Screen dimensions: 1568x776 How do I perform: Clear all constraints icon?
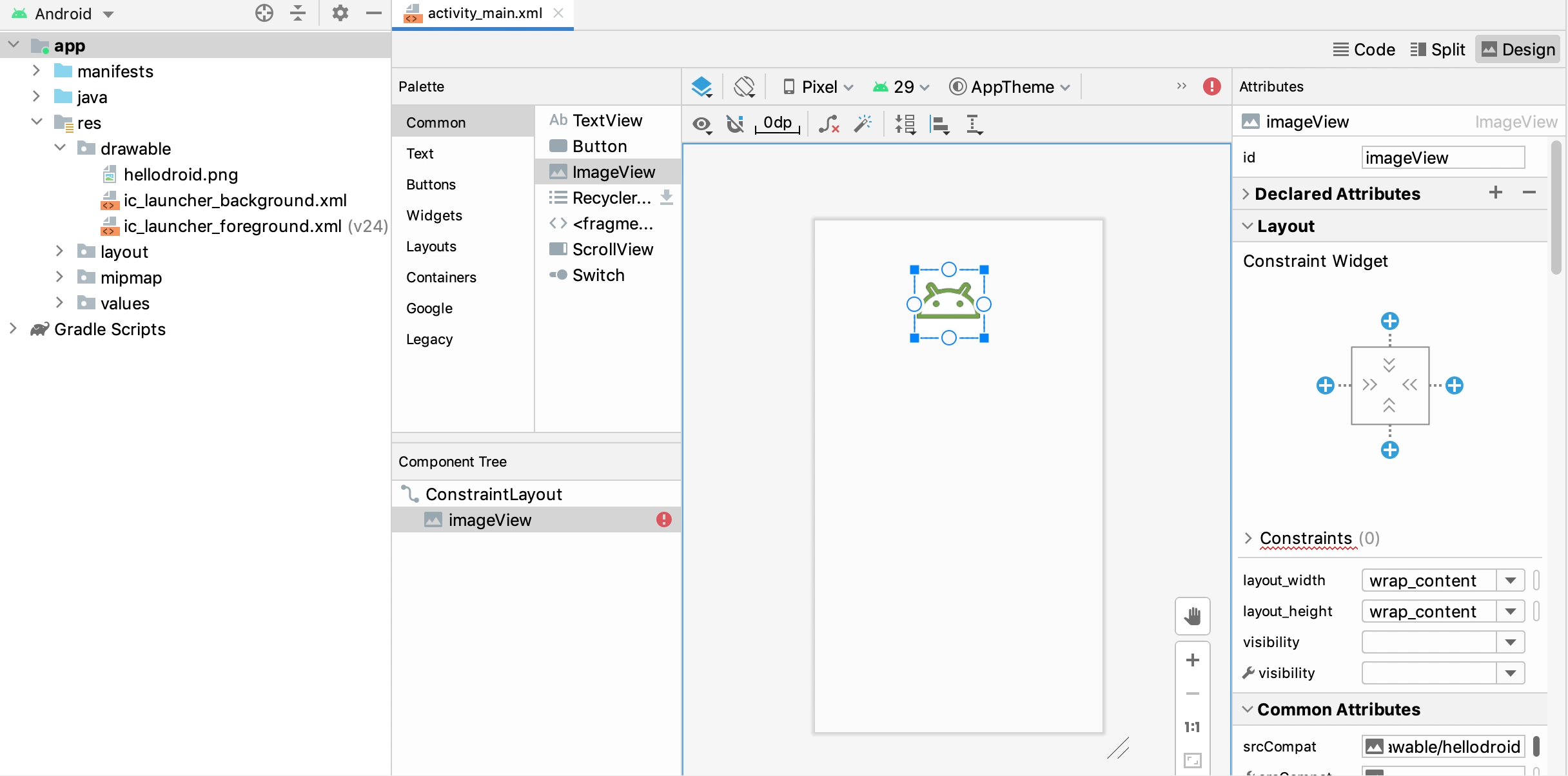(x=829, y=124)
